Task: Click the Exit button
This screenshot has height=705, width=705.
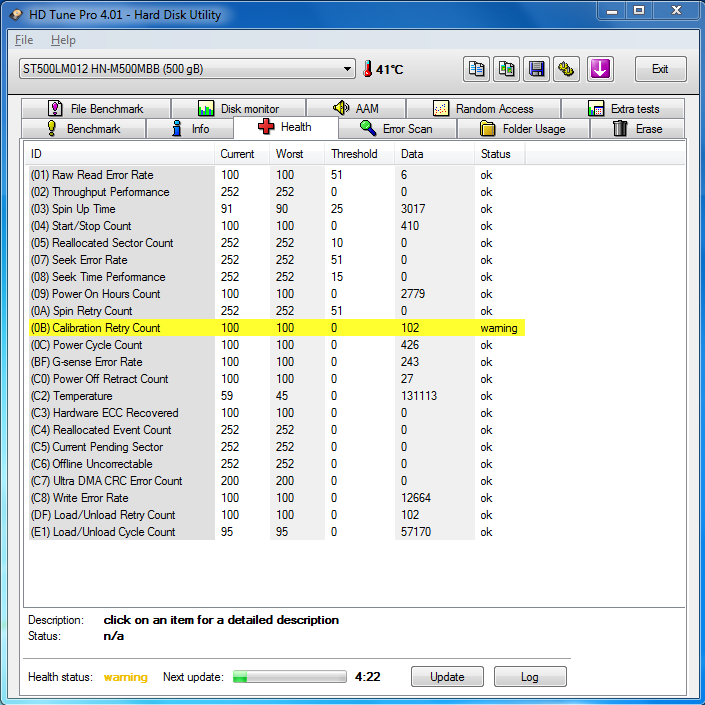Action: point(660,69)
